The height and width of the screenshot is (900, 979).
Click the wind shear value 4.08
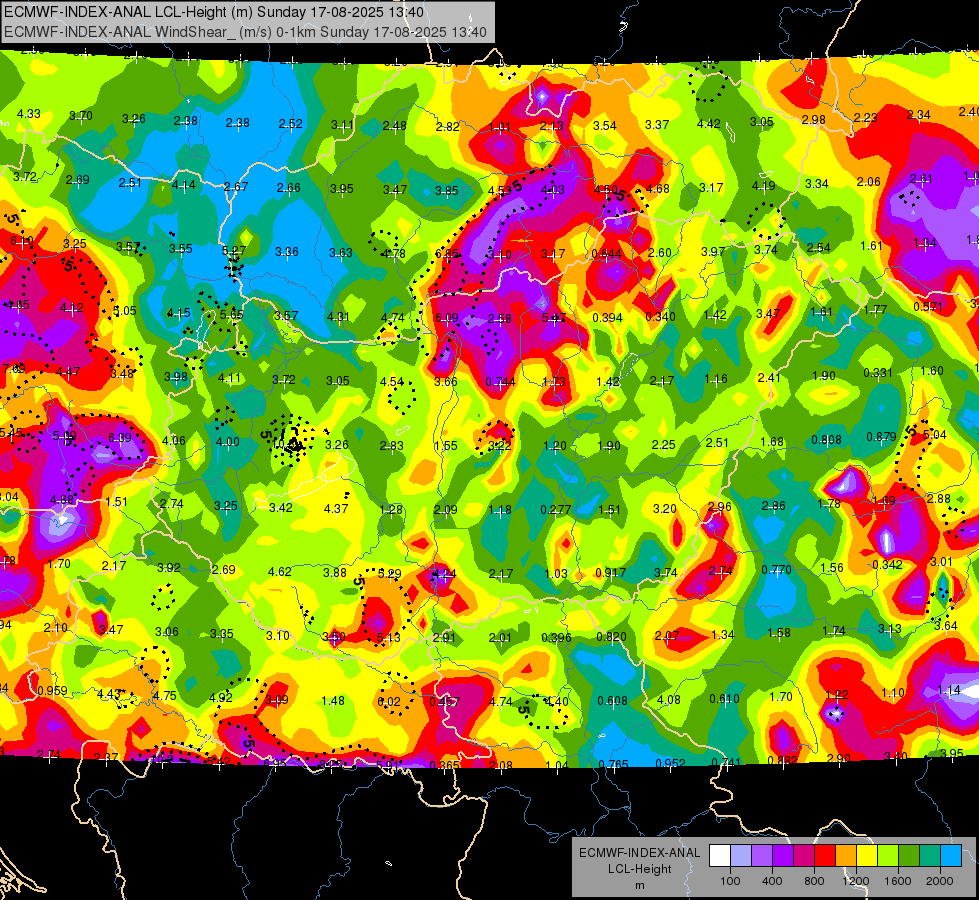[x=668, y=700]
